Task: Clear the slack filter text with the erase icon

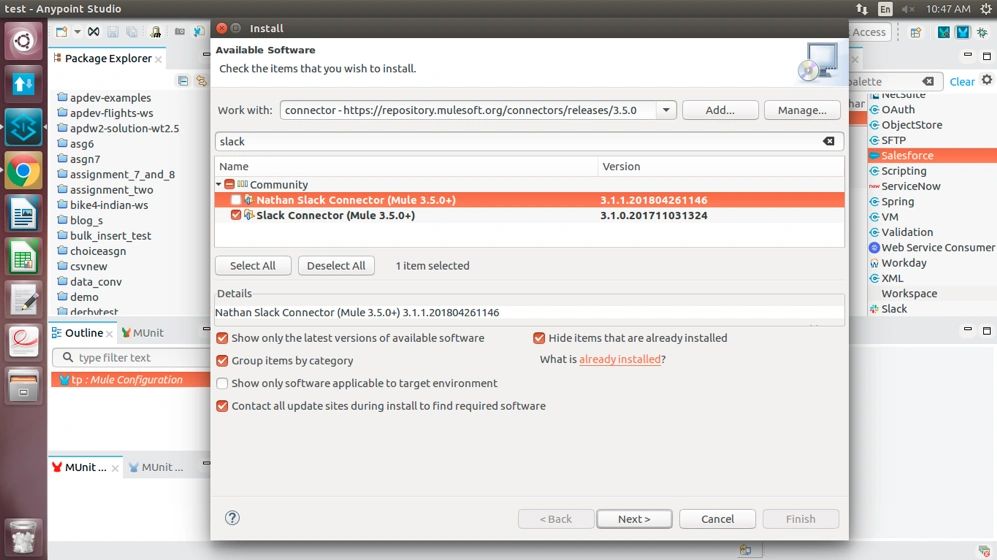Action: (x=829, y=141)
